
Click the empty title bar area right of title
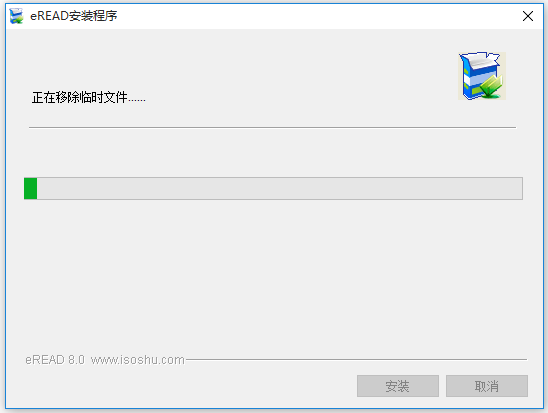coord(315,16)
